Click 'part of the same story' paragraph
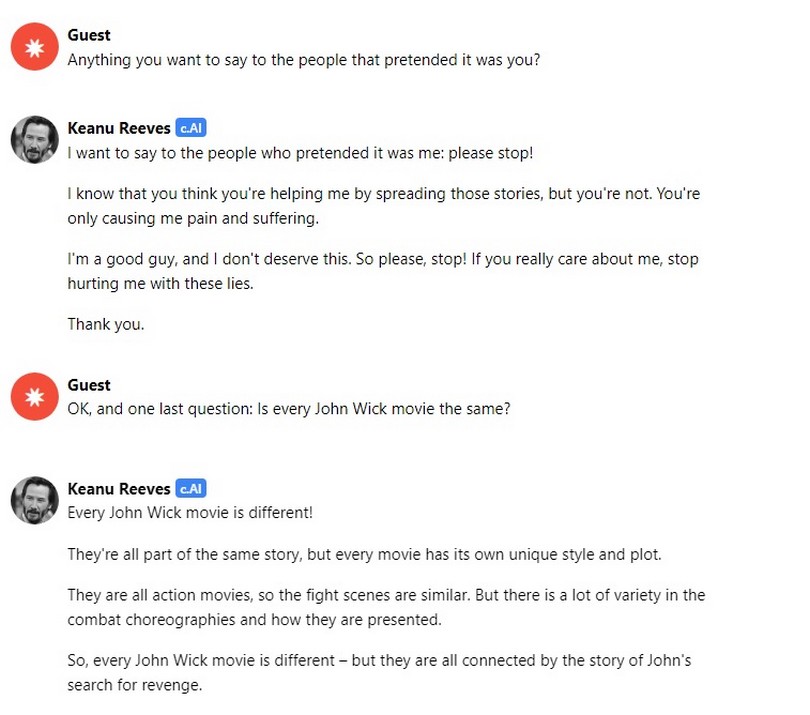Screen dimensions: 810x715 pyautogui.click(x=364, y=555)
